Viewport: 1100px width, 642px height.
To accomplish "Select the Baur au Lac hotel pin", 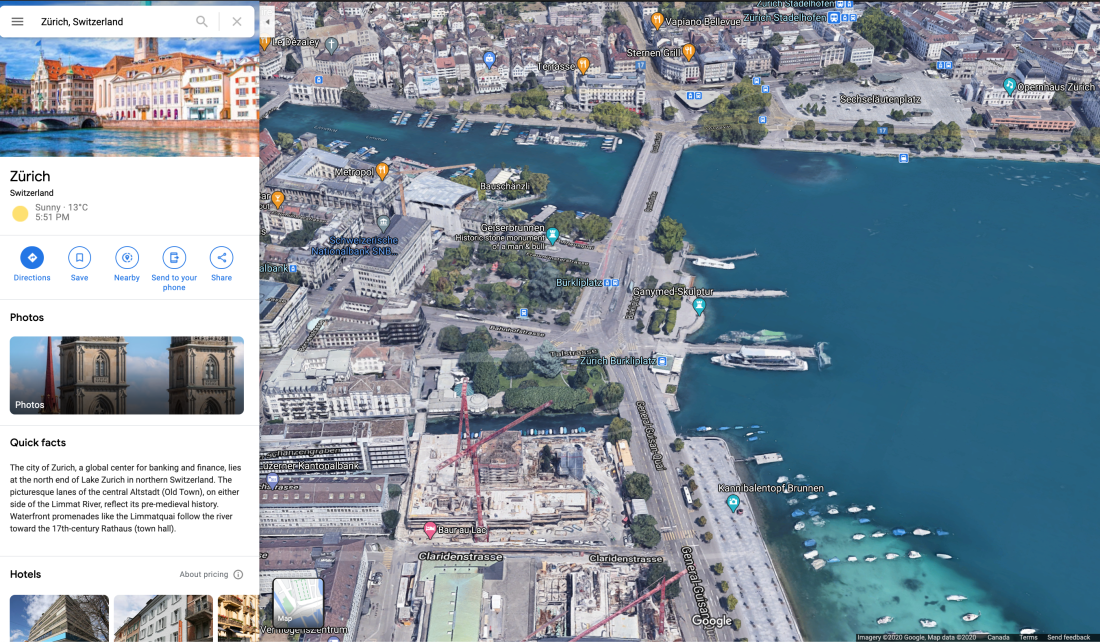I will pos(430,530).
